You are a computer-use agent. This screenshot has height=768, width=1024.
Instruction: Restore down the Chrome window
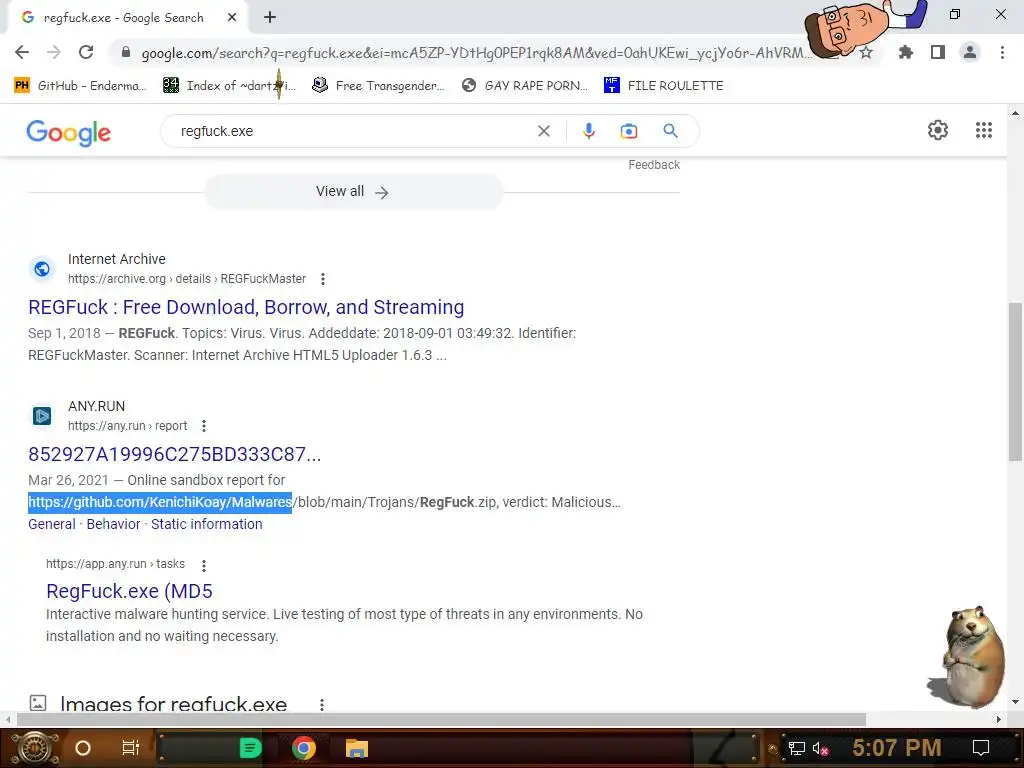click(955, 14)
